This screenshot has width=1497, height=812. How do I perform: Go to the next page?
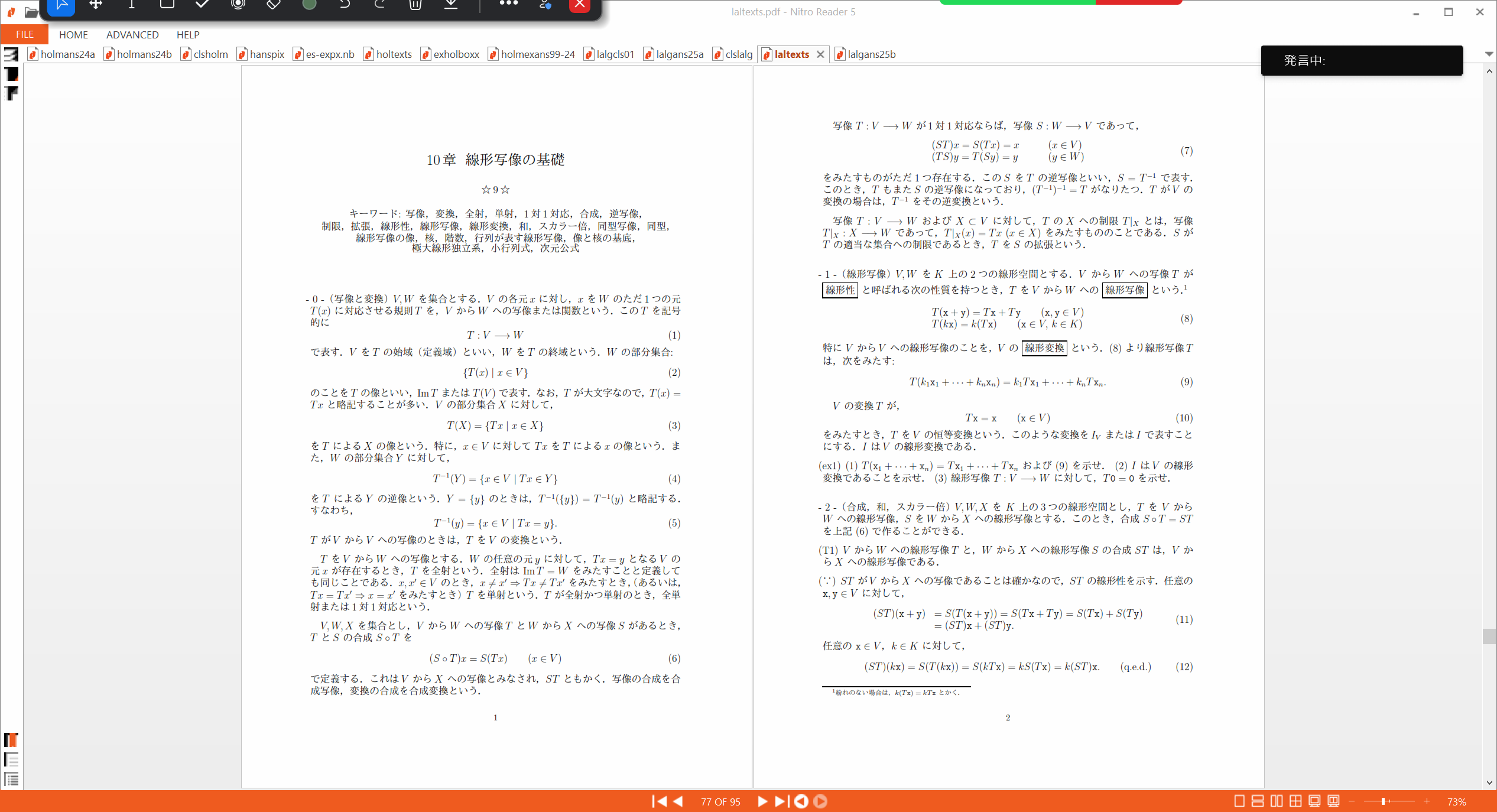point(762,801)
